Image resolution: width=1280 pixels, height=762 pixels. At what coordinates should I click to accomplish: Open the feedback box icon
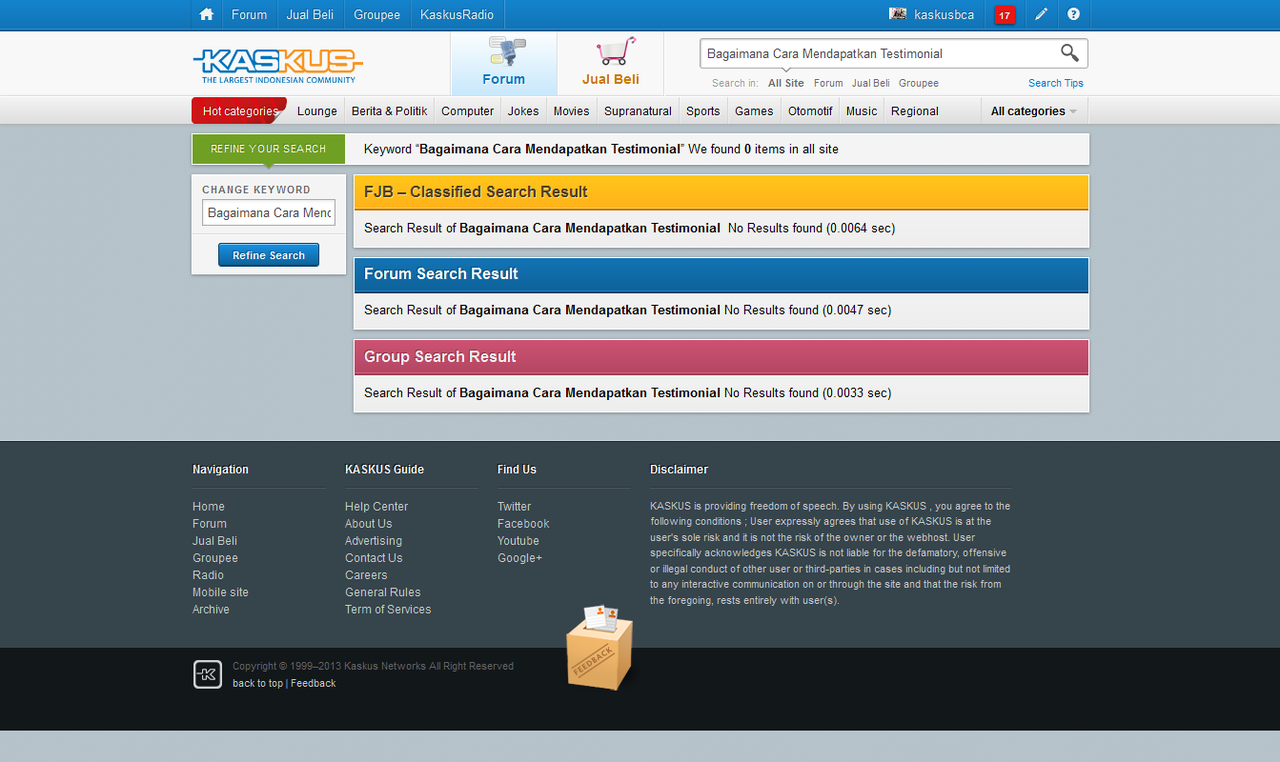click(599, 647)
